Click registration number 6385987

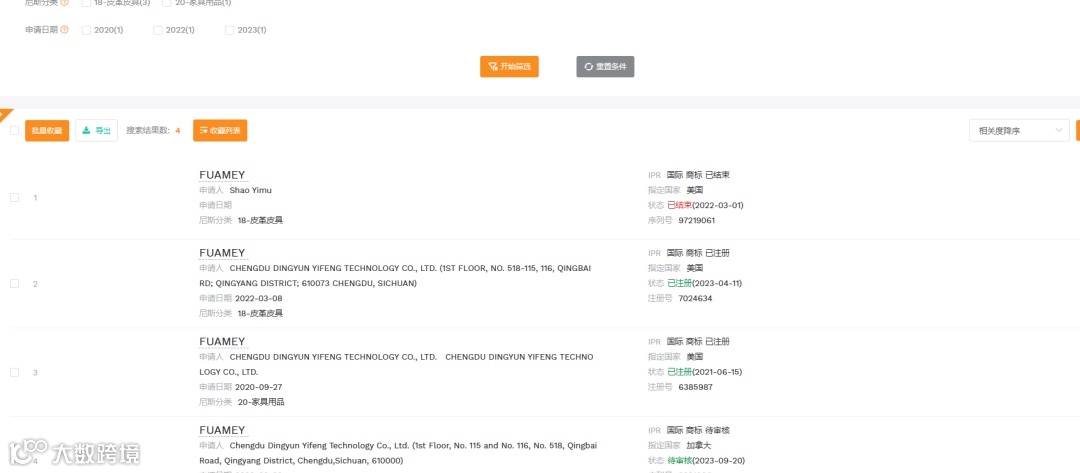(x=695, y=387)
